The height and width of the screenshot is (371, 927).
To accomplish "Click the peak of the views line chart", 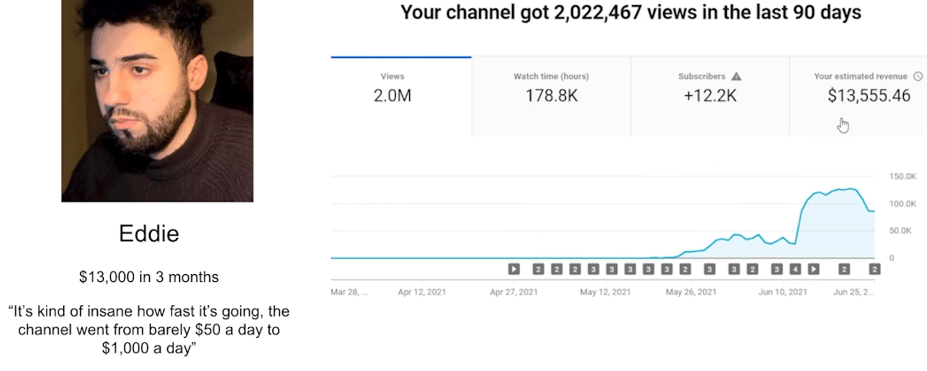I will pos(851,188).
